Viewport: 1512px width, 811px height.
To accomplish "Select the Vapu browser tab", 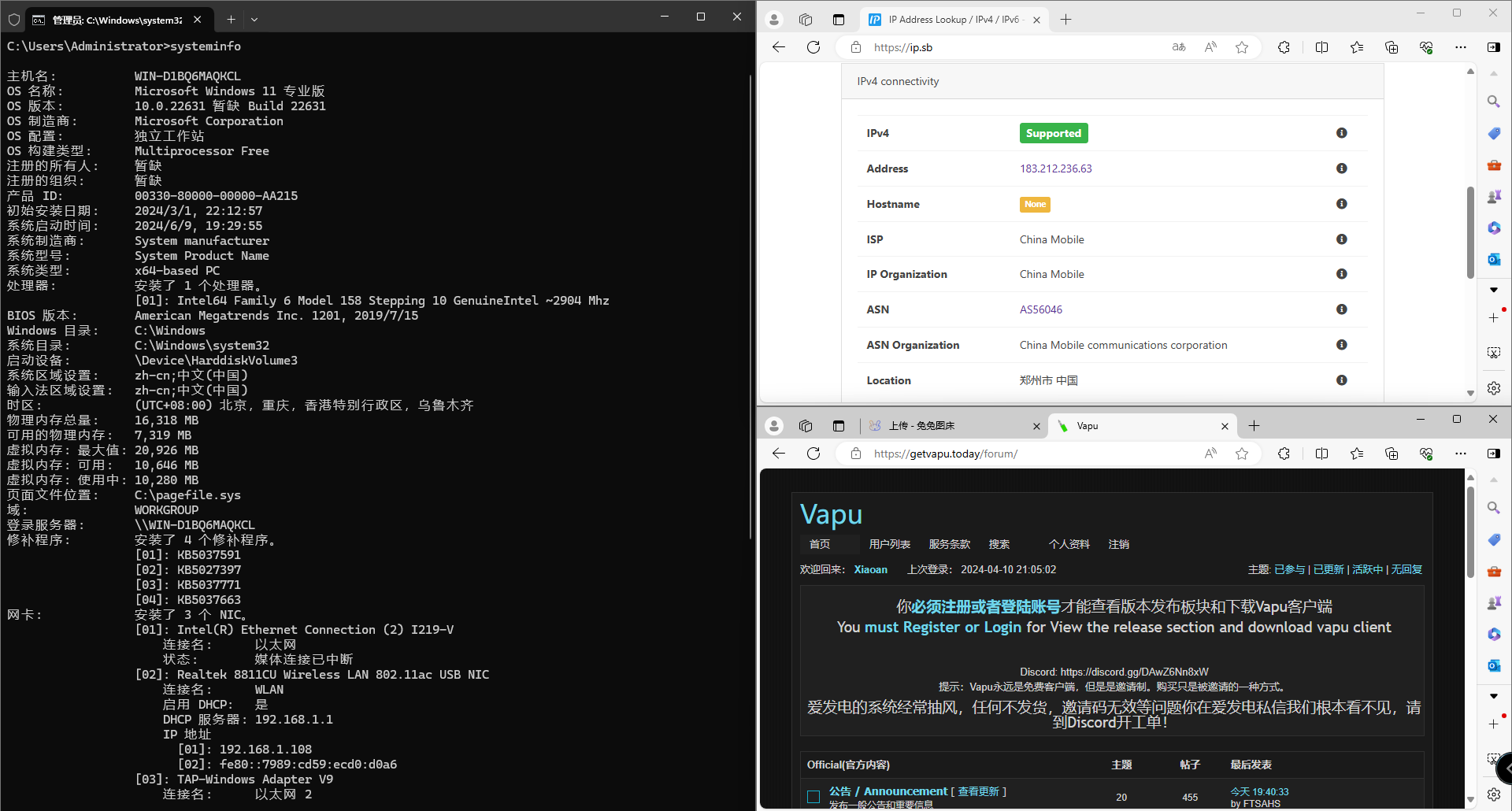I will point(1143,426).
